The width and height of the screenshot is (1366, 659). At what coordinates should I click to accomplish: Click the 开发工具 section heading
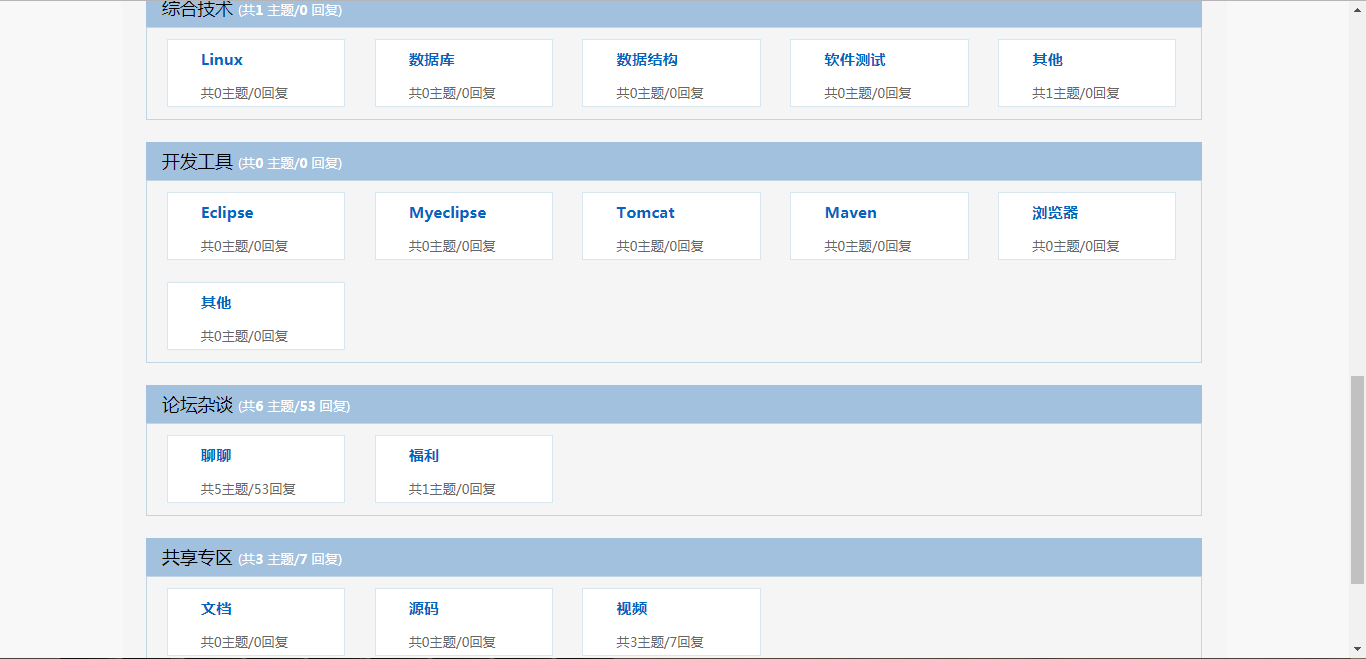pyautogui.click(x=197, y=162)
